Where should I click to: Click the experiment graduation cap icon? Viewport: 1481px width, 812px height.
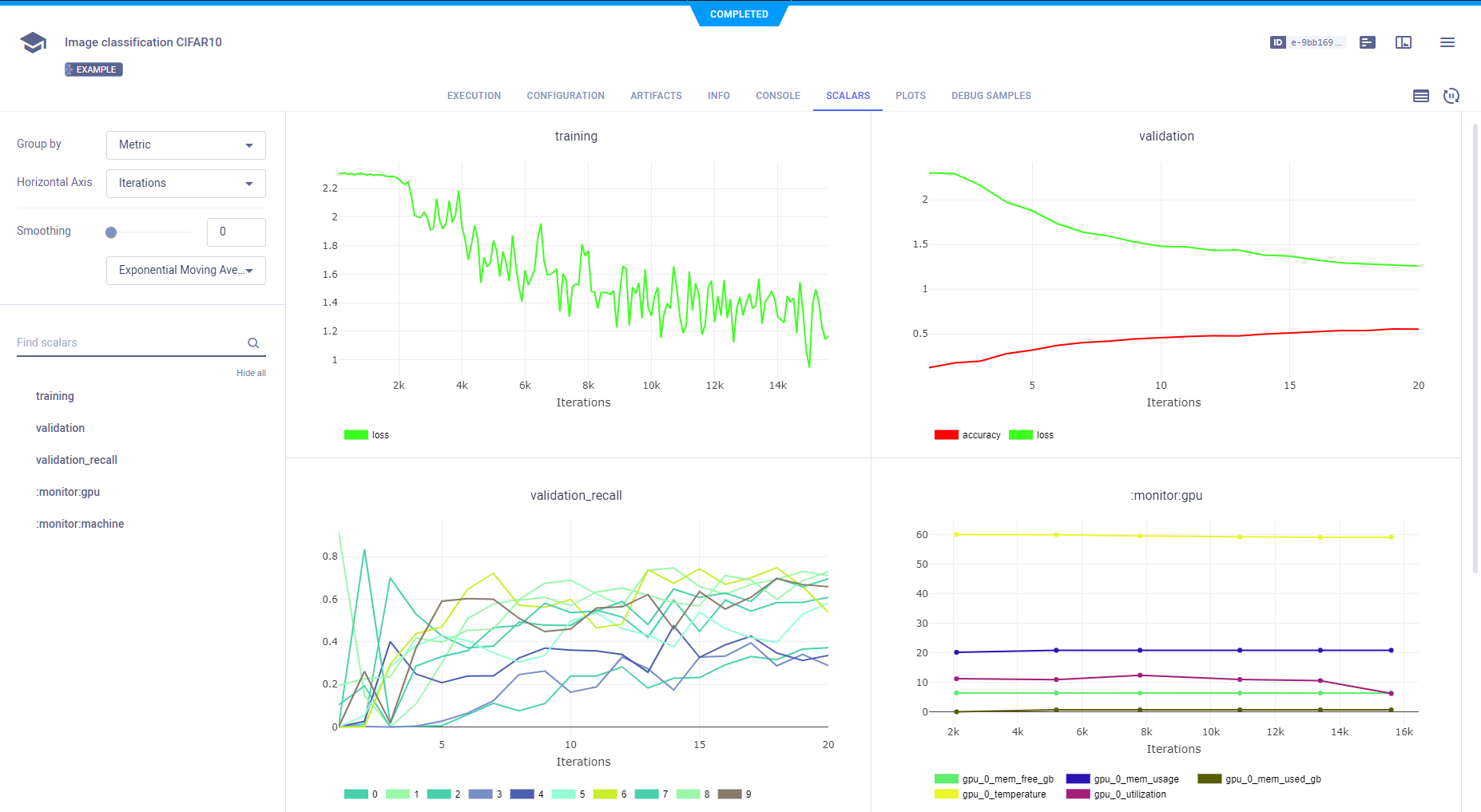click(33, 42)
